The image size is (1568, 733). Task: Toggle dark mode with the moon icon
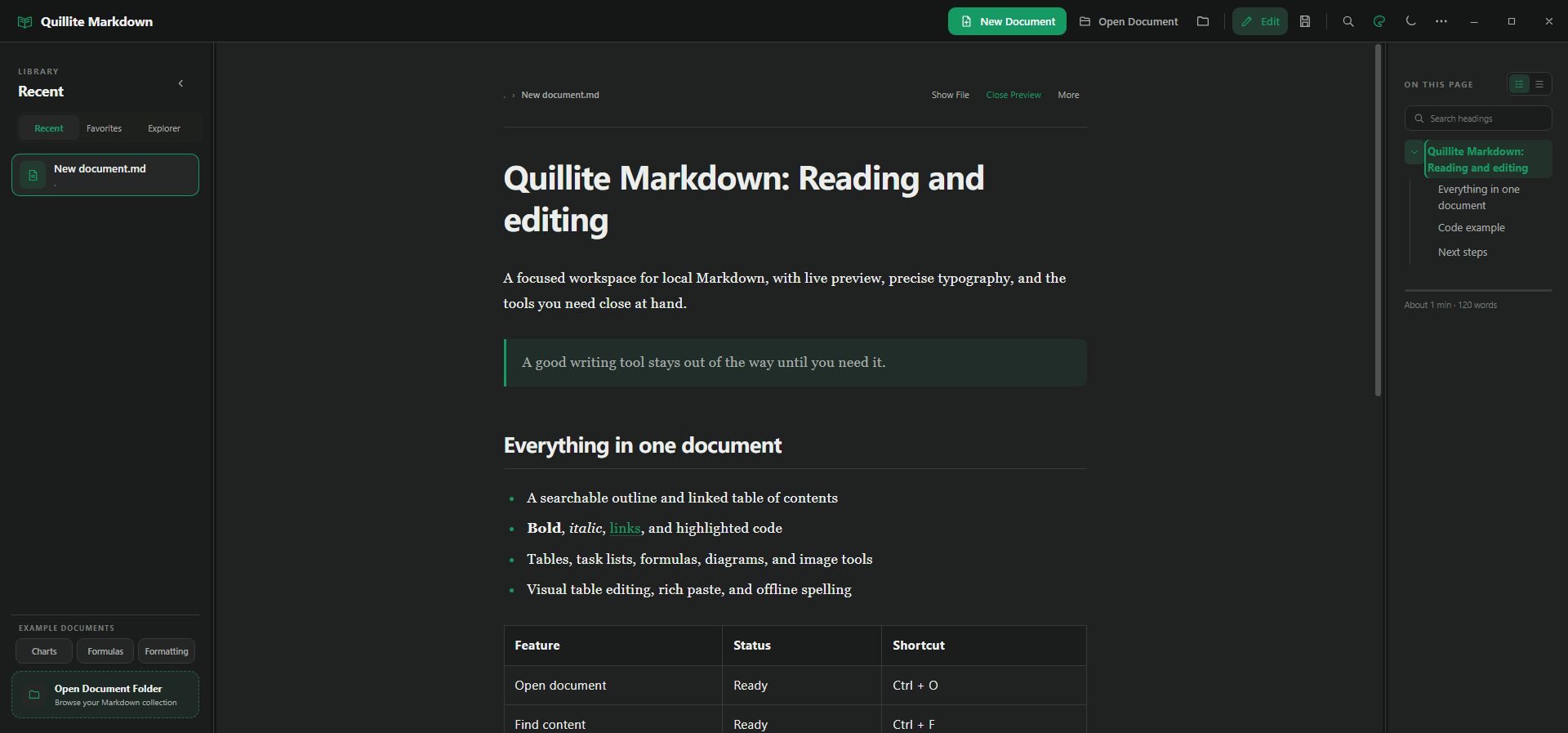(x=1410, y=21)
